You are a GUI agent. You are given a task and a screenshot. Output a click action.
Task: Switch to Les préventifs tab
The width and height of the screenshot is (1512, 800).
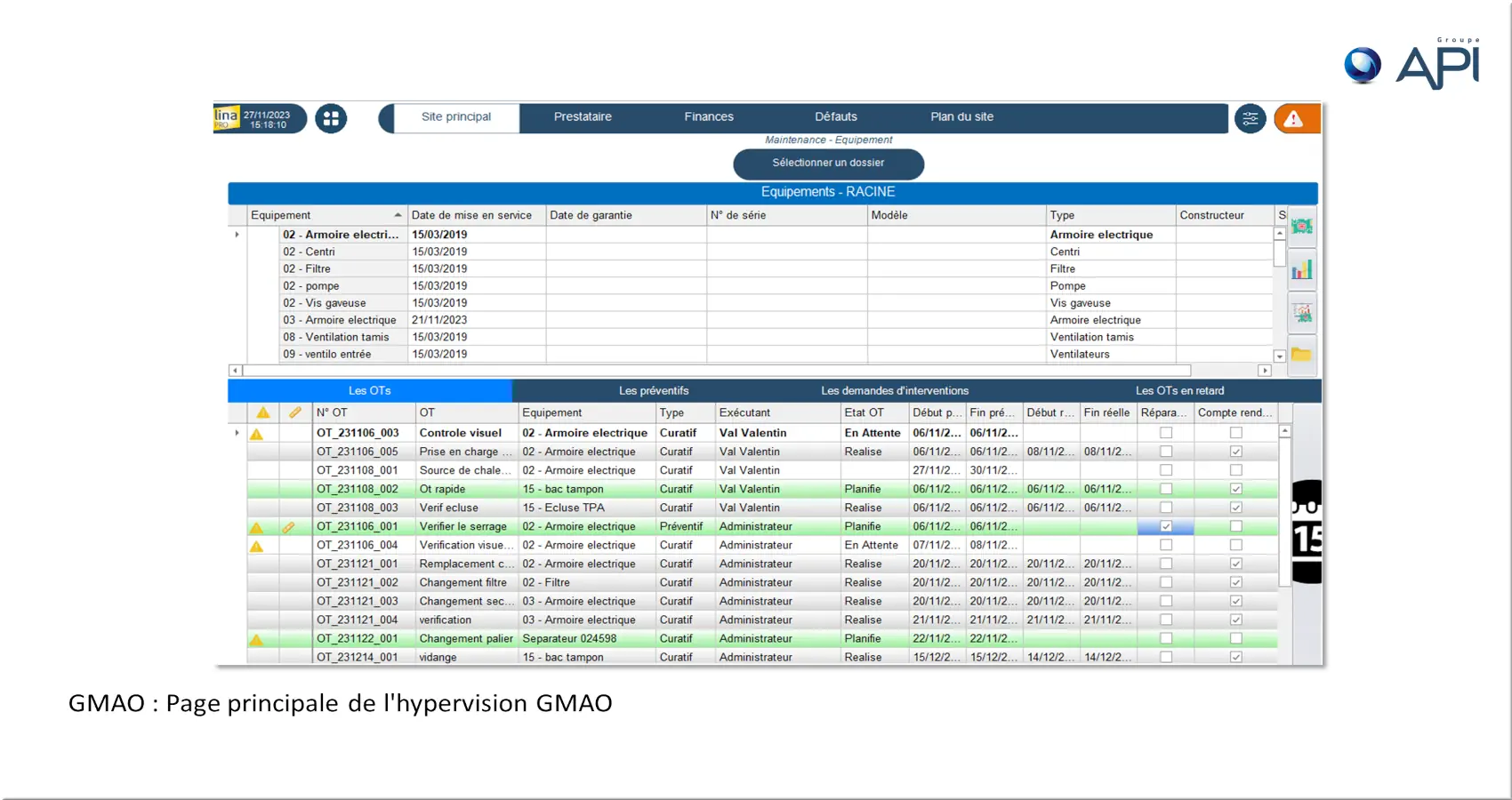654,391
